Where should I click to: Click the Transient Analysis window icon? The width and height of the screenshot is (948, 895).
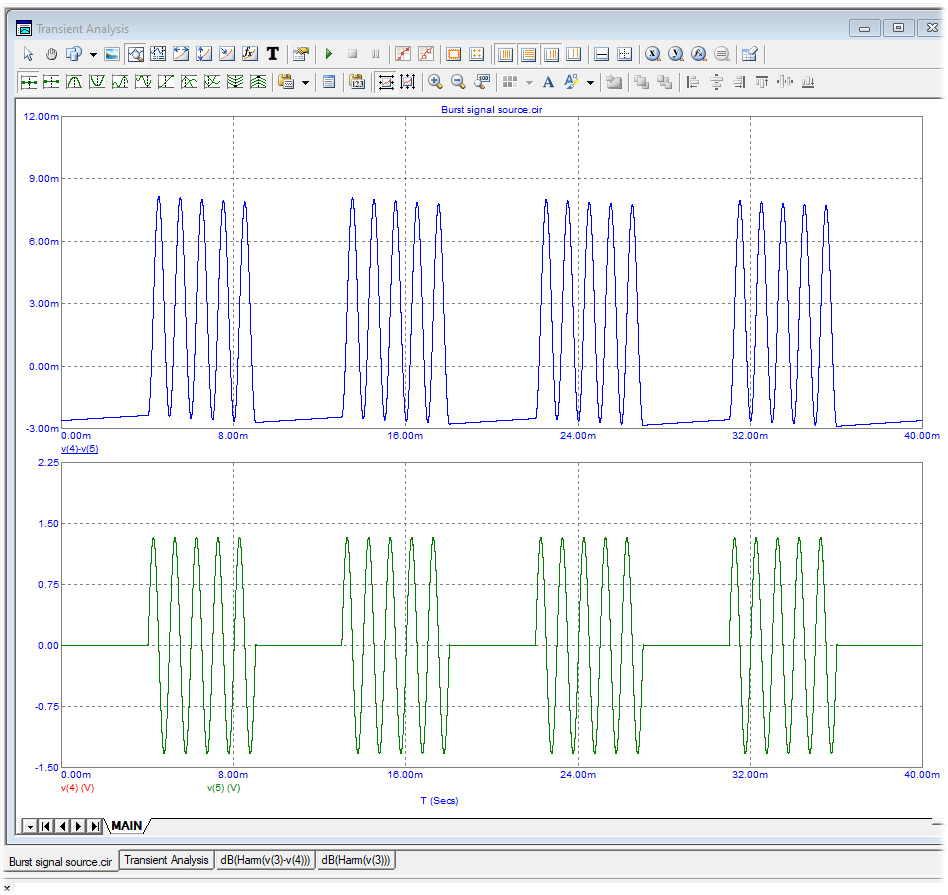24,28
